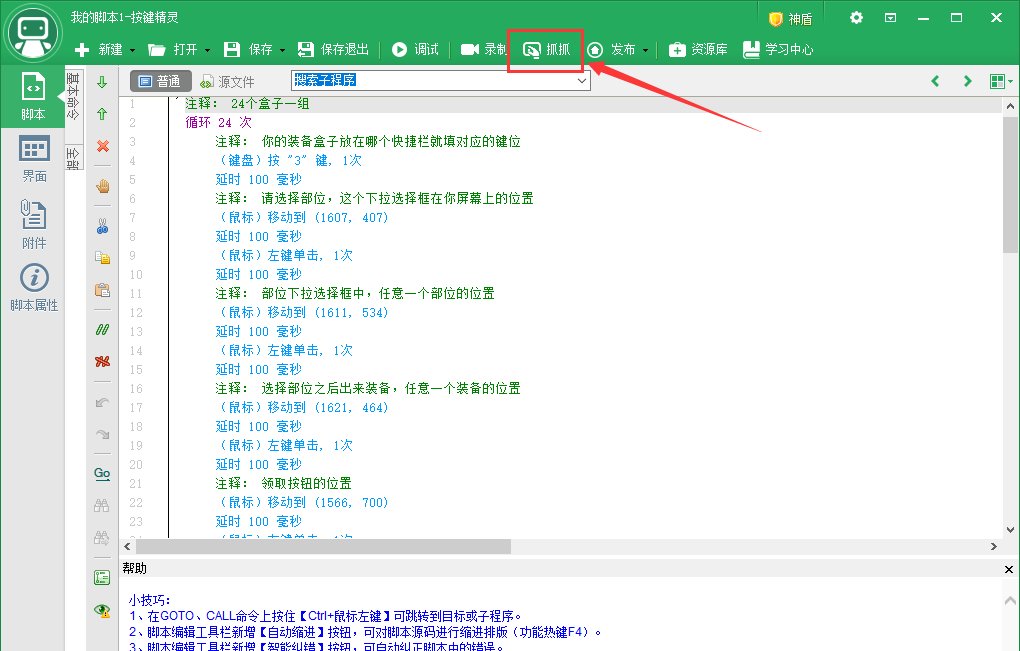1020x651 pixels.
Task: Switch to 源文件 source view mode
Action: [227, 81]
